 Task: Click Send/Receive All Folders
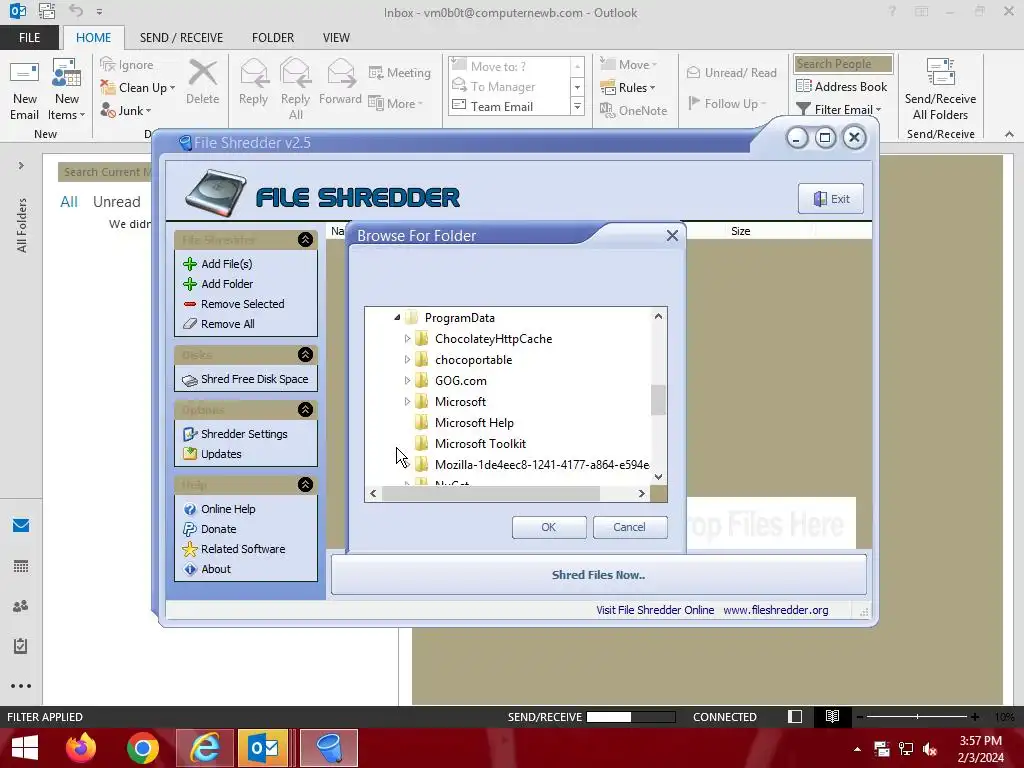[940, 89]
